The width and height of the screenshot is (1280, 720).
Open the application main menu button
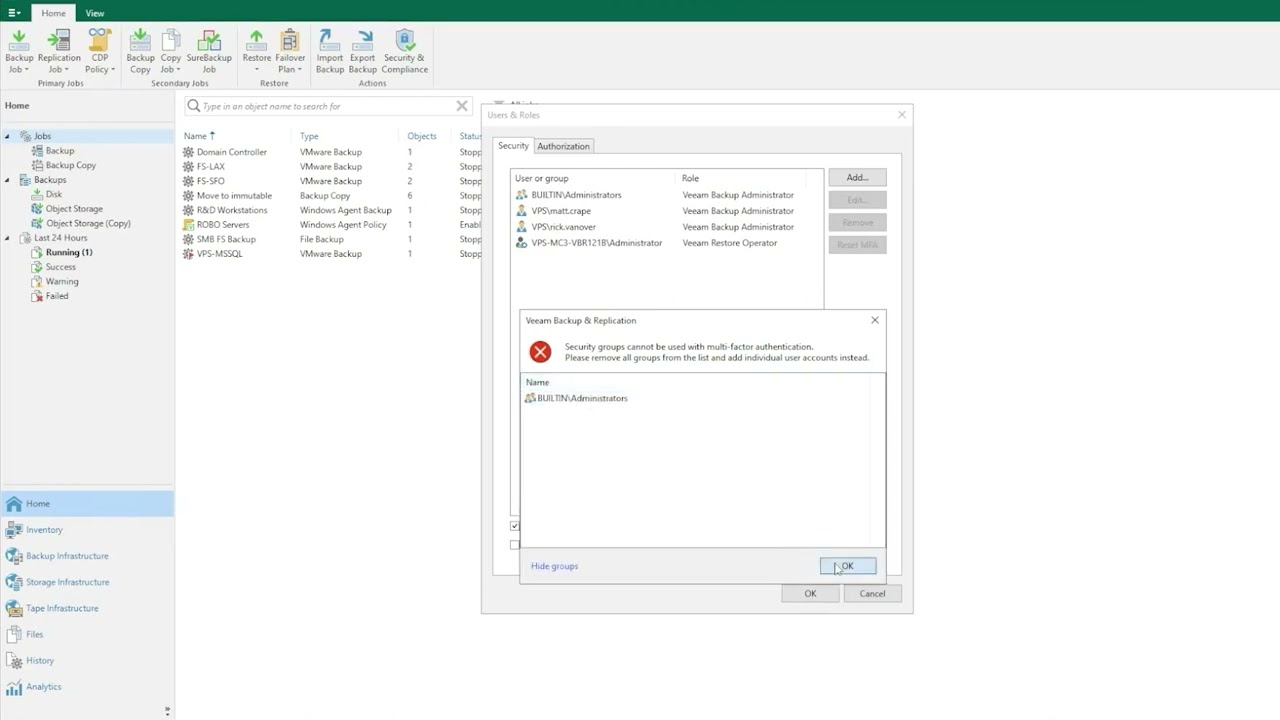[14, 13]
